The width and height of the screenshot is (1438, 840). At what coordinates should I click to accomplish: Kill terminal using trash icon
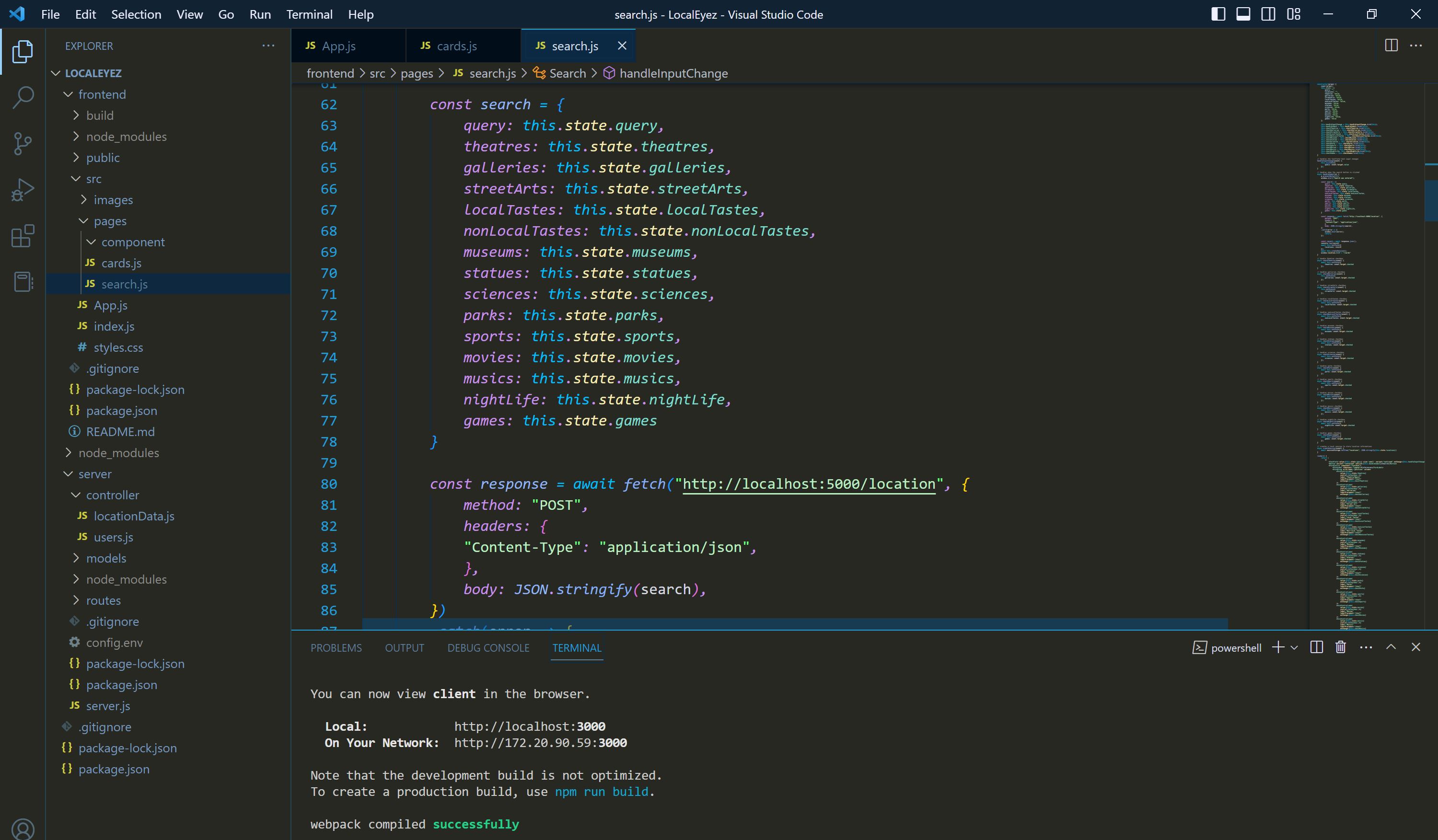pos(1340,647)
